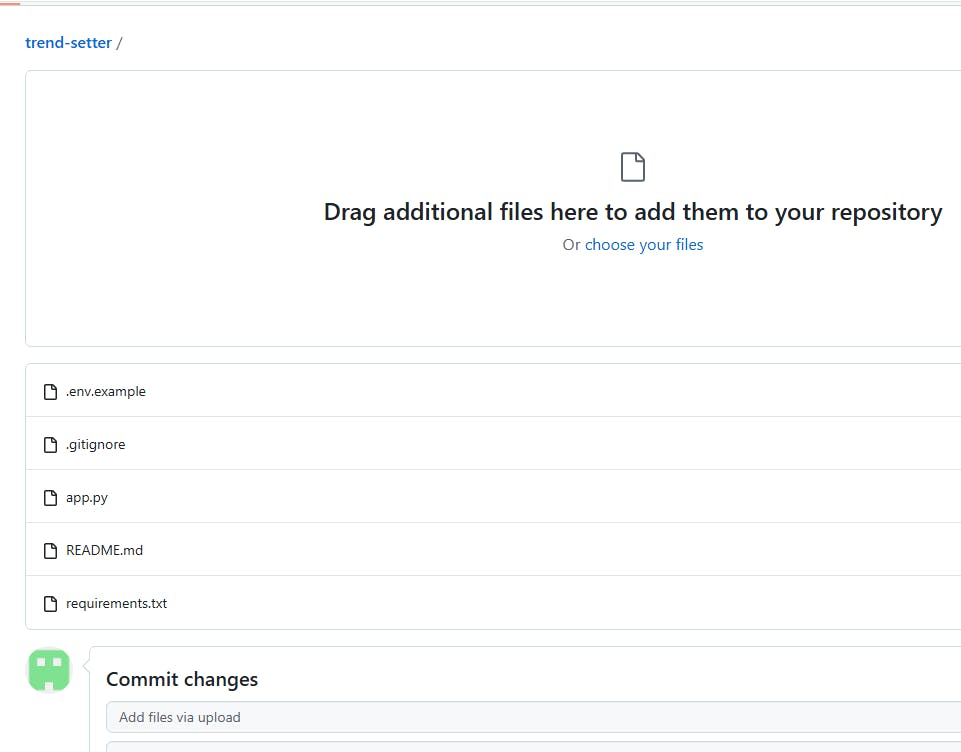Click the 'Drag additional files here' heading

tap(632, 212)
